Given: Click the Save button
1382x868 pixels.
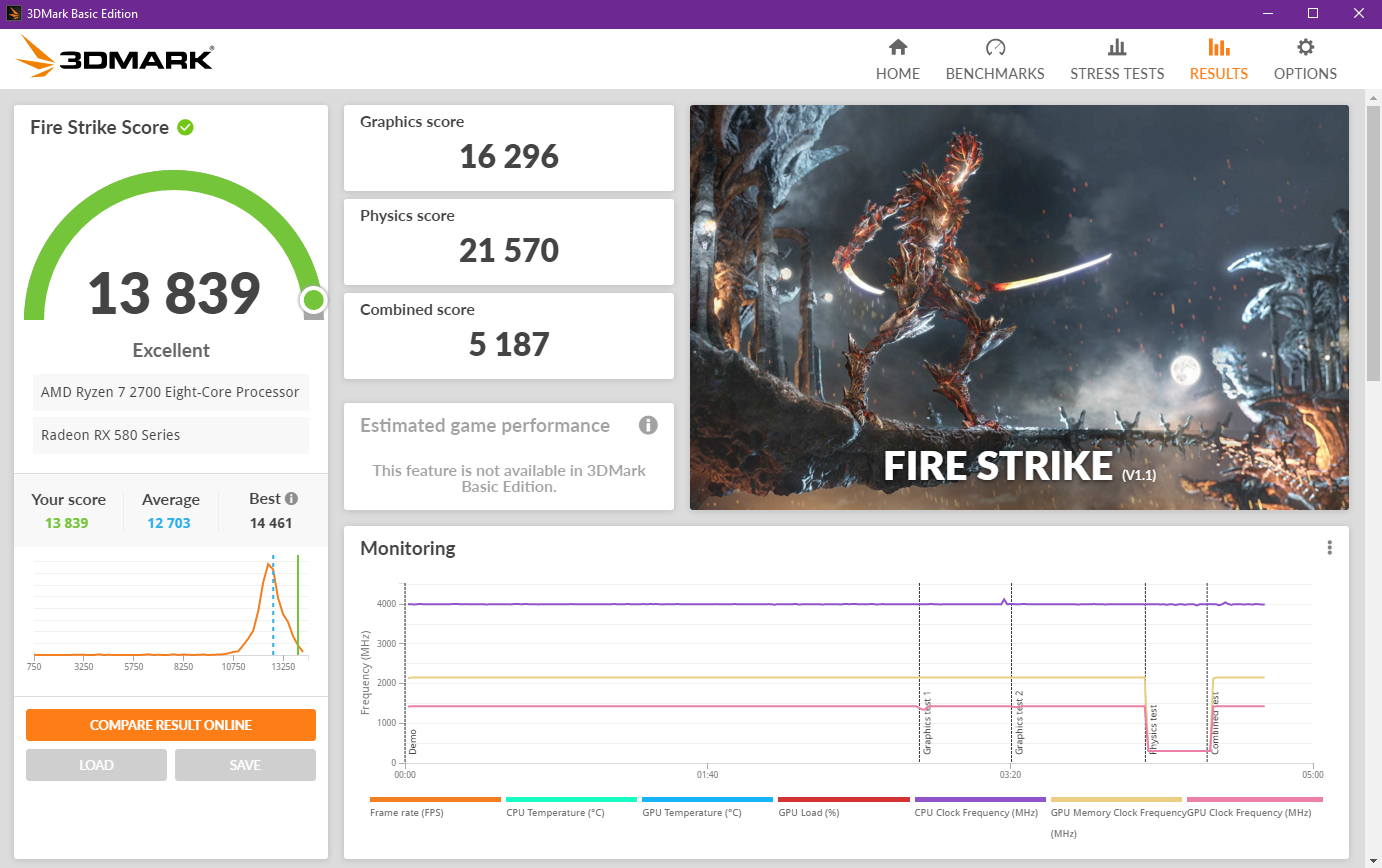Looking at the screenshot, I should (245, 765).
